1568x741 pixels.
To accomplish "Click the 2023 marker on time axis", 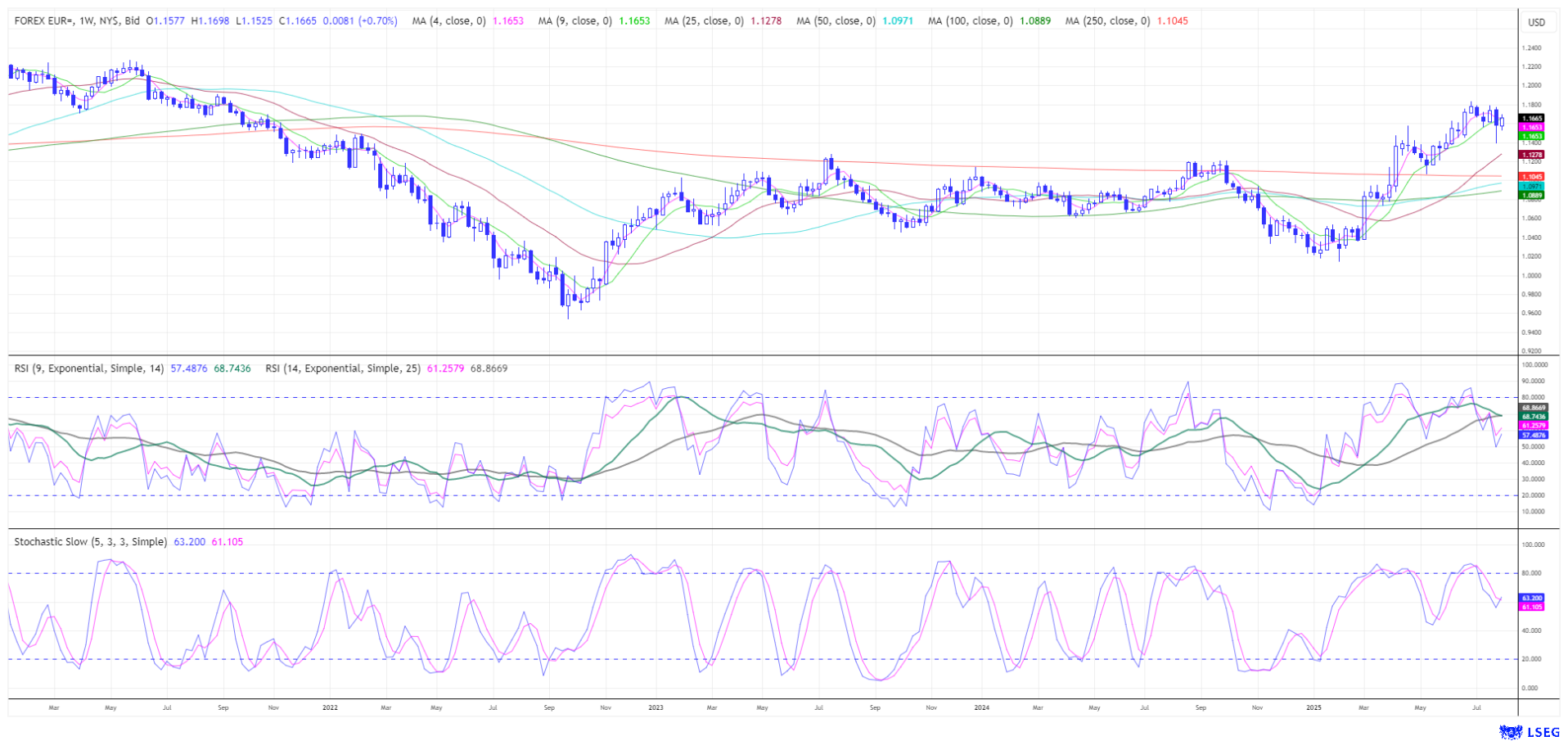I will (655, 707).
